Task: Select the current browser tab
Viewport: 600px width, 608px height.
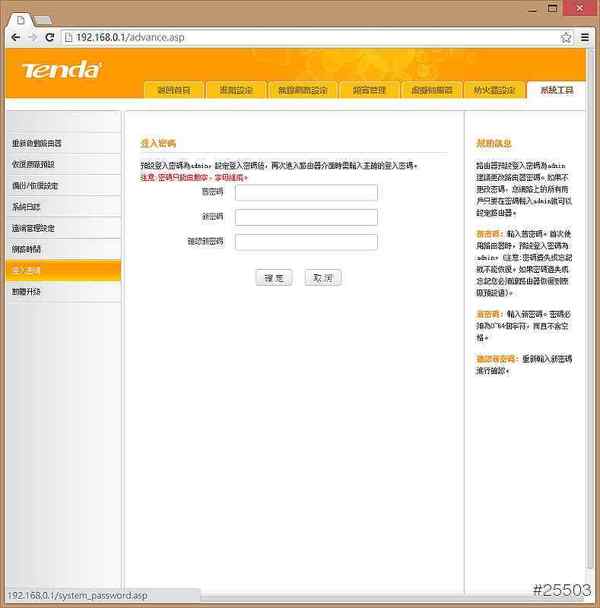Action: 21,20
